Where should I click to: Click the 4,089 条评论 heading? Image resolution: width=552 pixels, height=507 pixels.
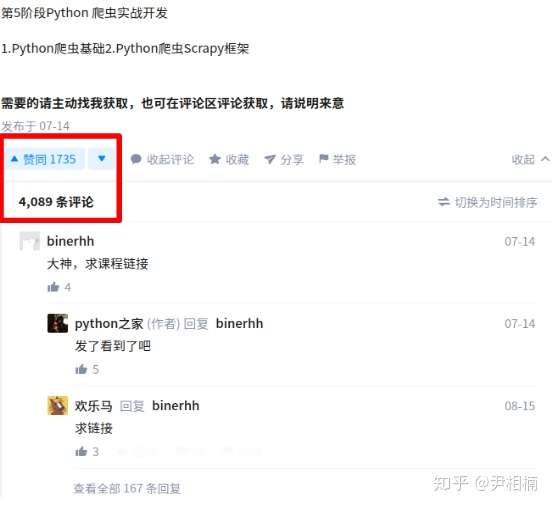(56, 202)
